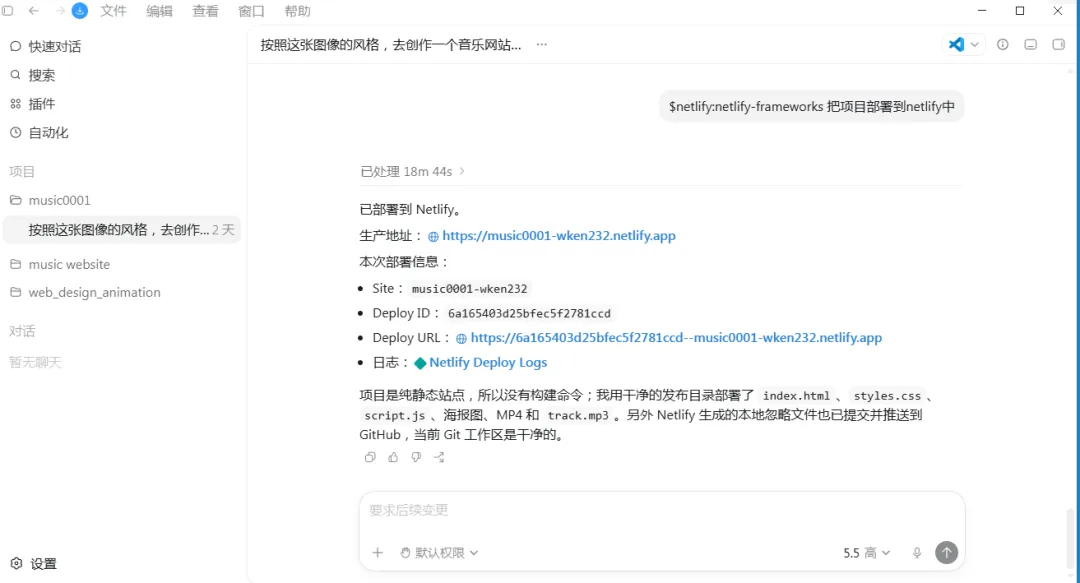Click the microphone voice input icon
This screenshot has width=1080, height=583.
pyautogui.click(x=917, y=553)
